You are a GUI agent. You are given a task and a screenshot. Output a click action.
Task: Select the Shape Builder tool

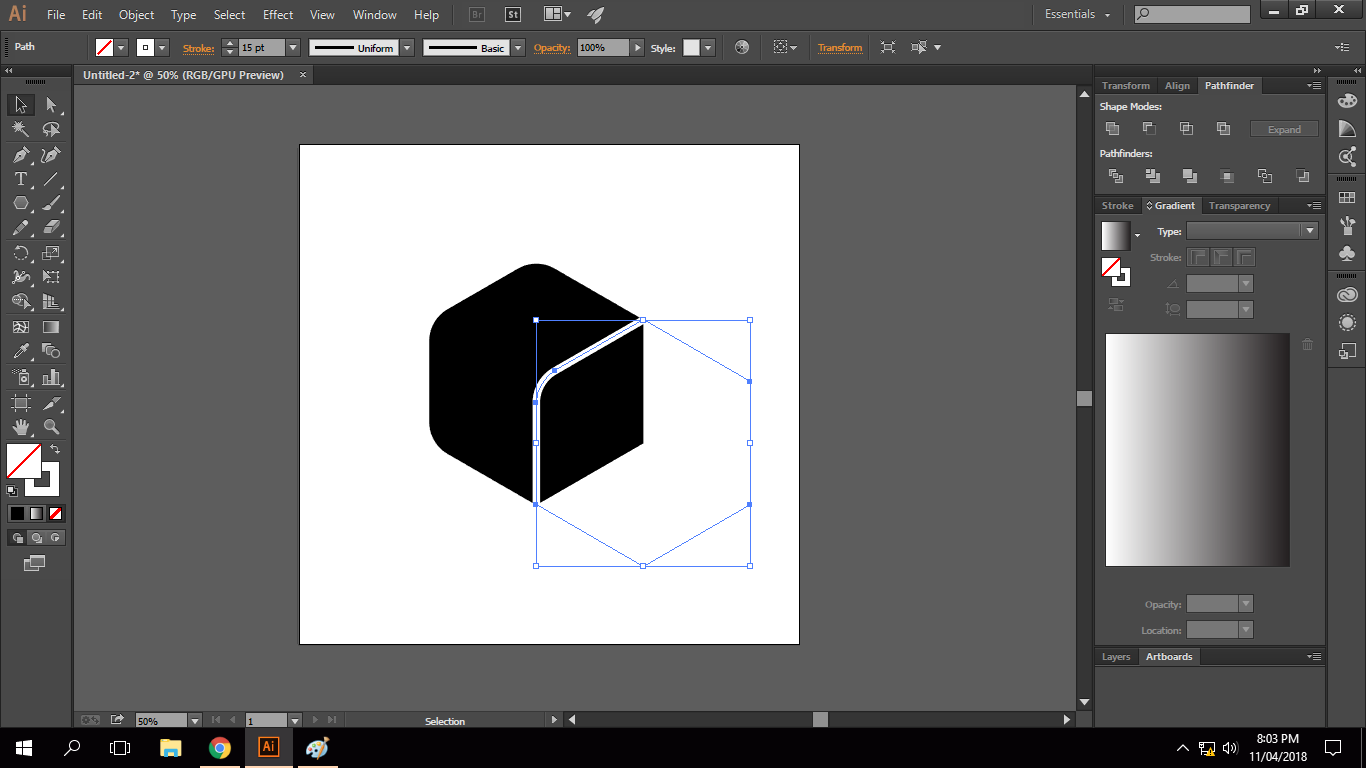tap(20, 302)
